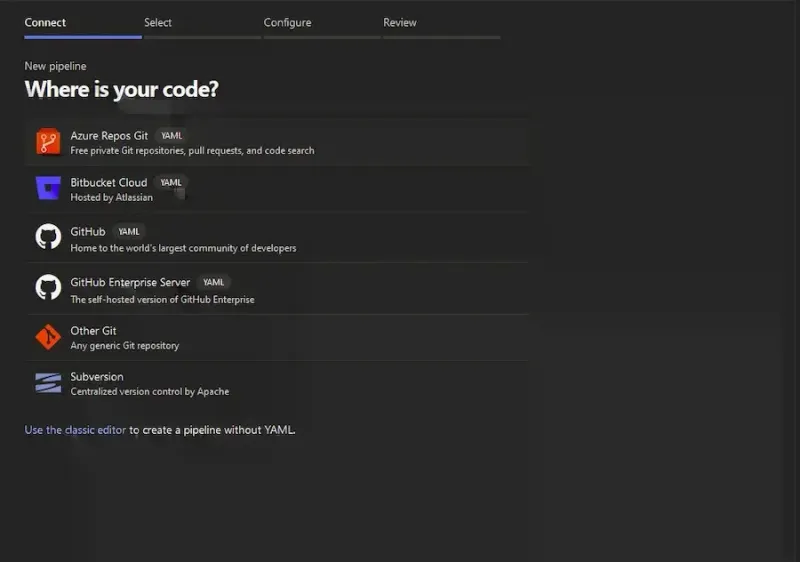The image size is (800, 562).
Task: Choose Azure Repos Git as source
Action: coord(109,135)
